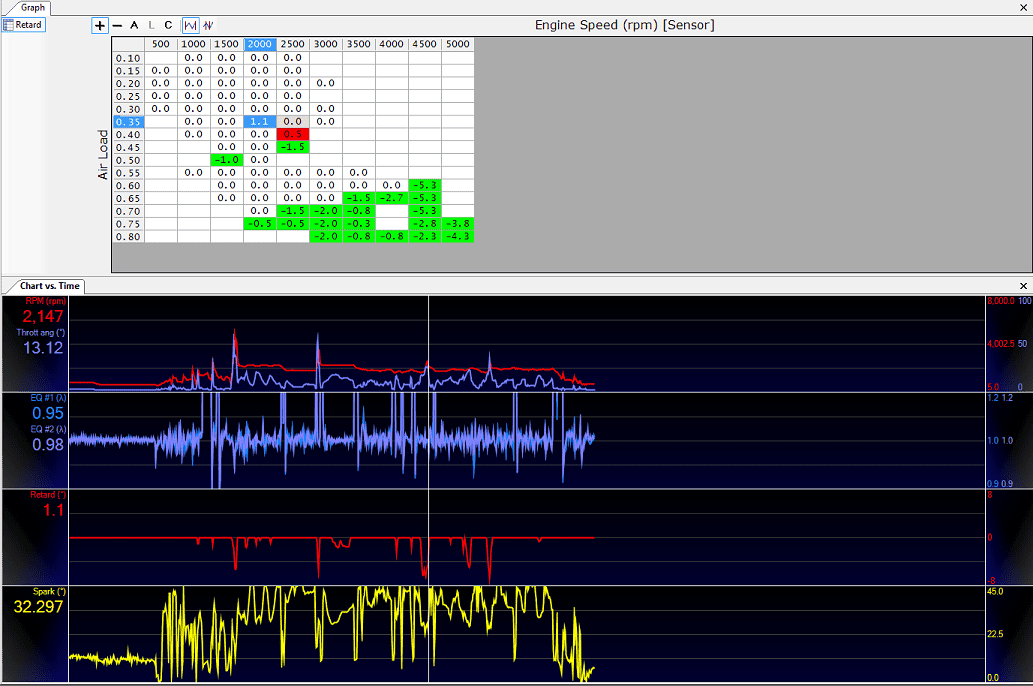Click the Spark value 32.297

38,607
